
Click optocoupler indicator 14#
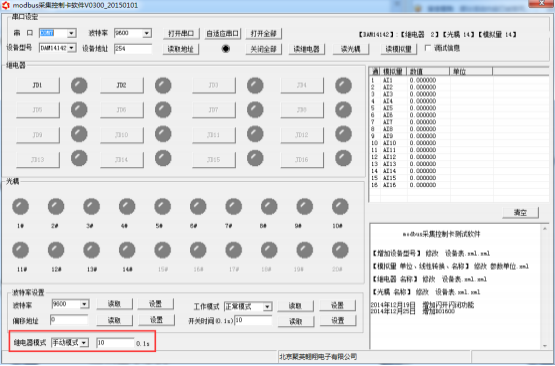[127, 250]
